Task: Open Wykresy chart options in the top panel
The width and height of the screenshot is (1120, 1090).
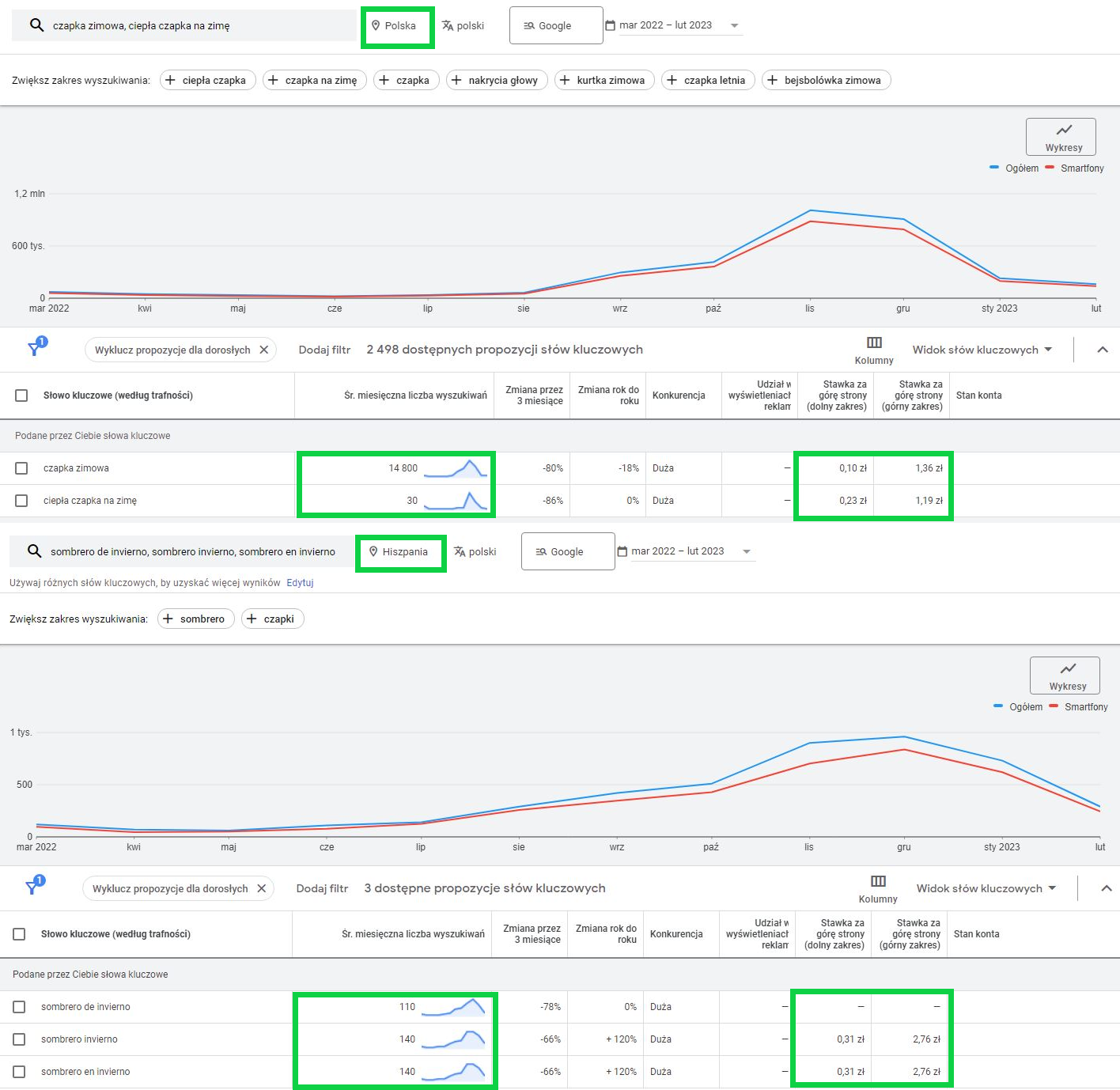Action: tap(1061, 137)
